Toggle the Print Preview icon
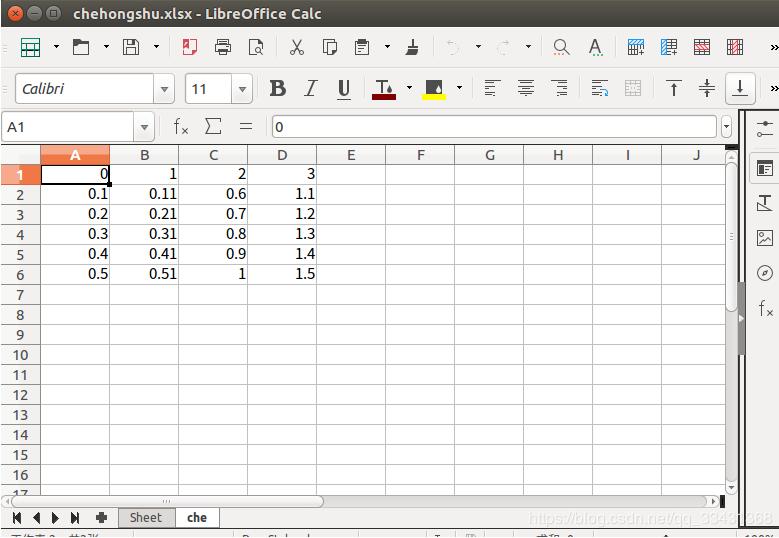This screenshot has height=538, width=779. pos(256,47)
